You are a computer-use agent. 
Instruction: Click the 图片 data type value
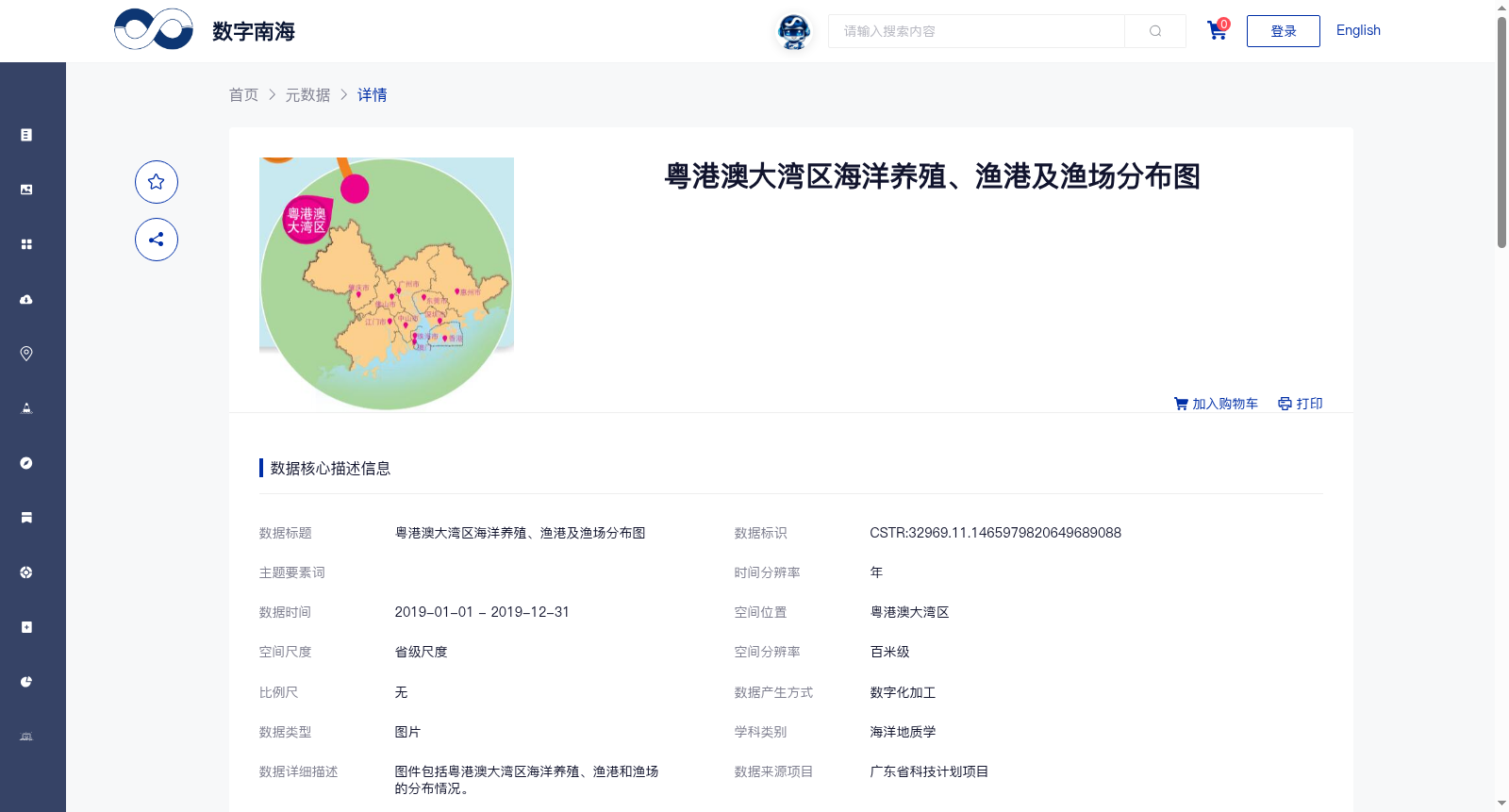407,732
